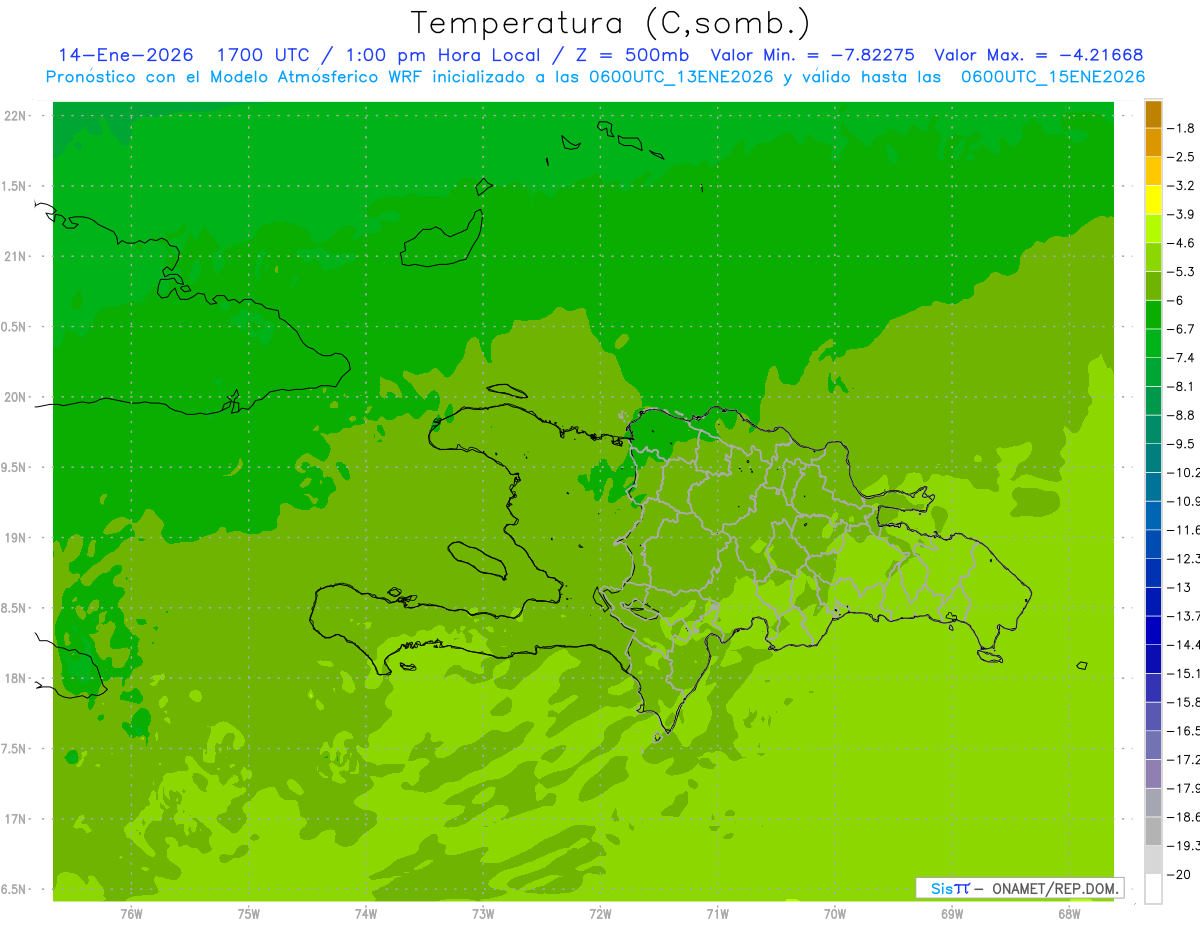Click the "-7.4" colorbar value
This screenshot has height=927, width=1200.
click(x=1182, y=358)
